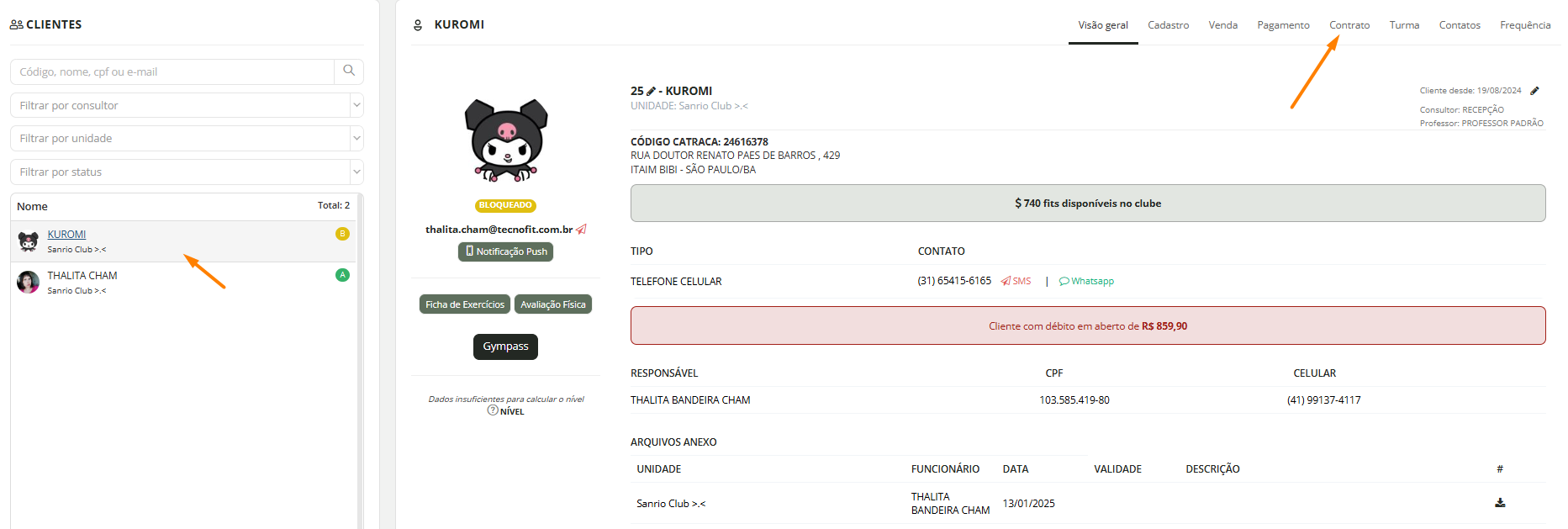Open the Cadastro tab
Image resolution: width=1568 pixels, height=529 pixels.
coord(1169,25)
